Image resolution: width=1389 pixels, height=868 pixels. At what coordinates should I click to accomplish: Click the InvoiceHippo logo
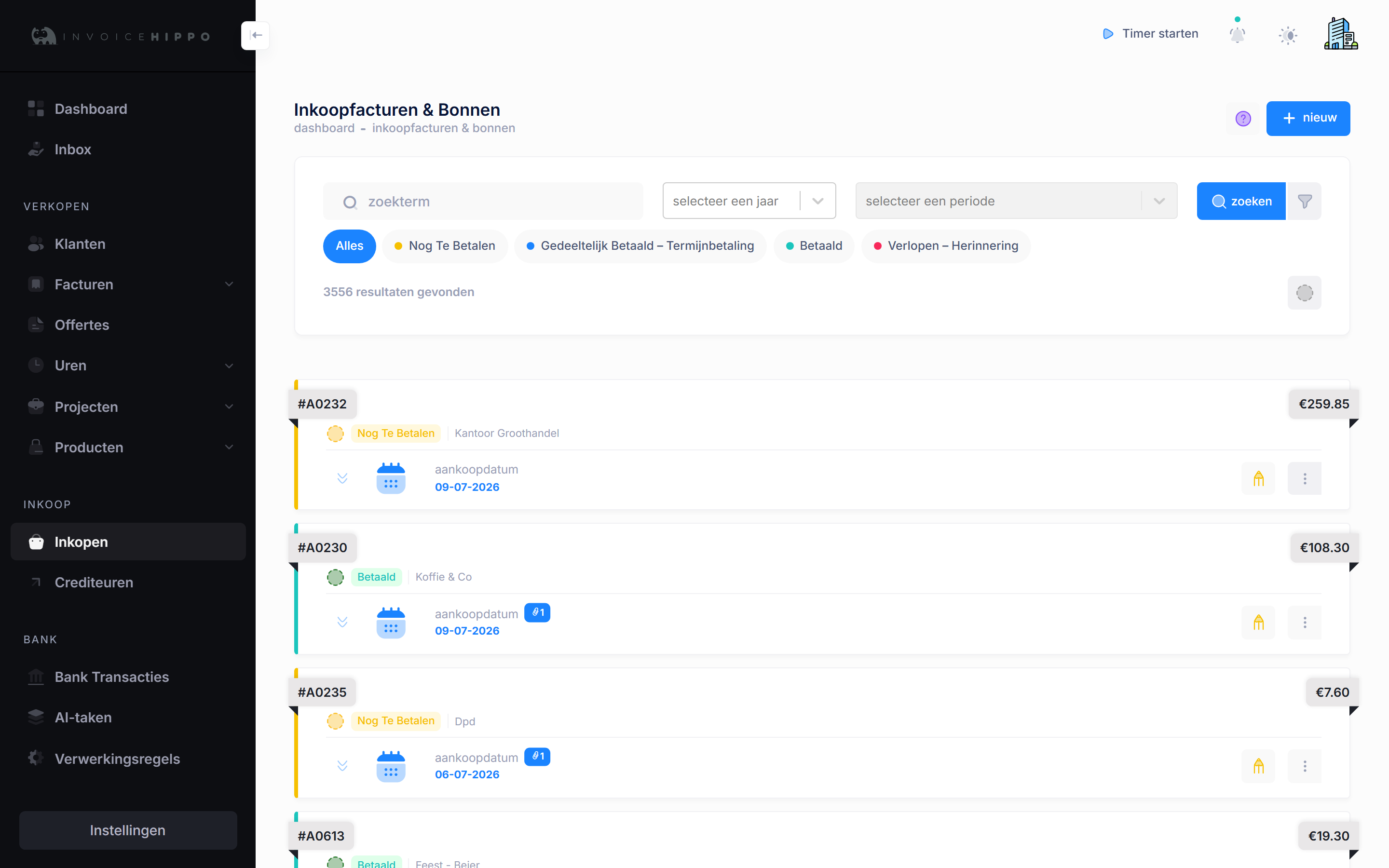(x=121, y=36)
